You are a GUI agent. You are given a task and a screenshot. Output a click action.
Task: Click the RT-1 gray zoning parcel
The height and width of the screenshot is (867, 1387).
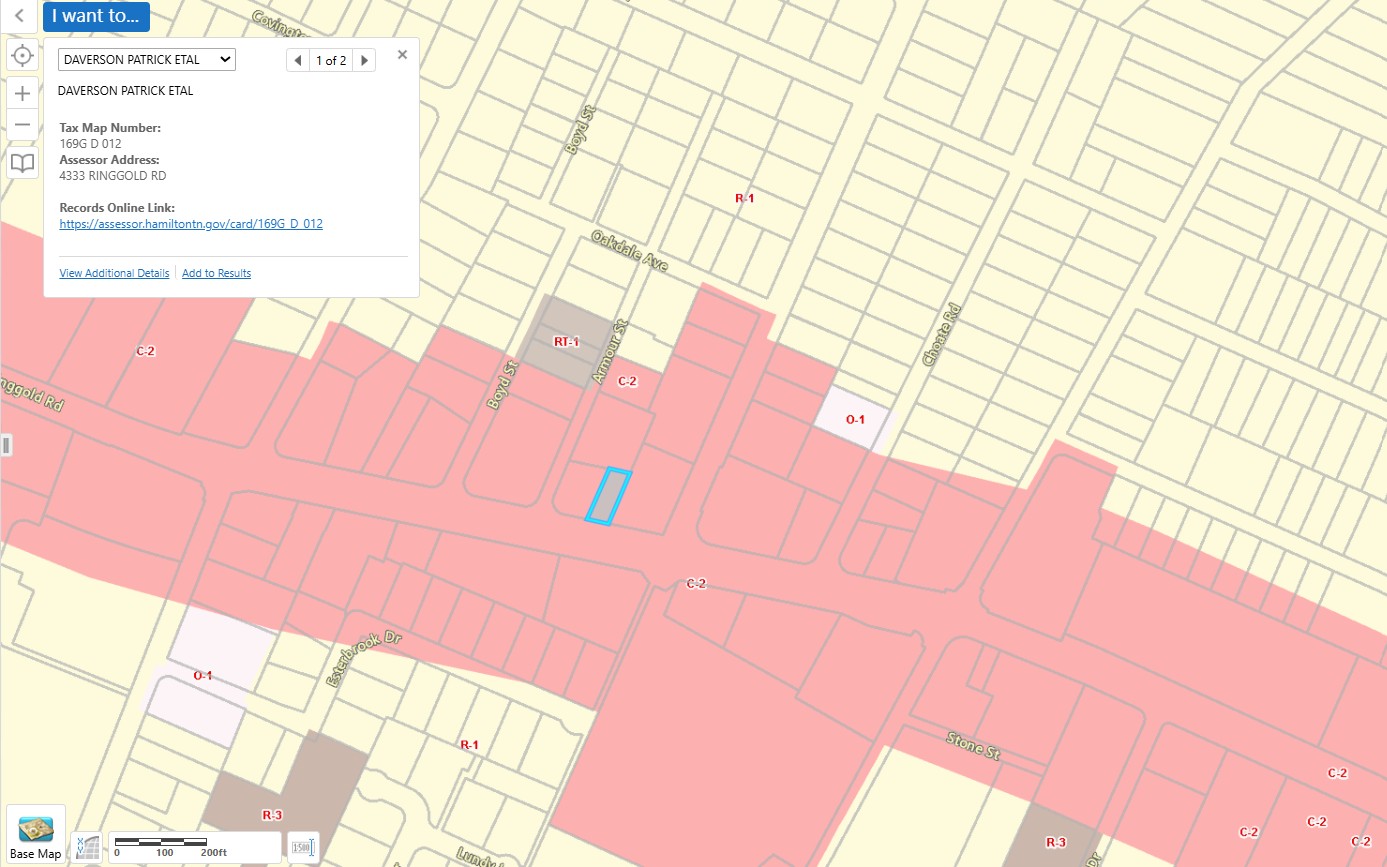566,341
